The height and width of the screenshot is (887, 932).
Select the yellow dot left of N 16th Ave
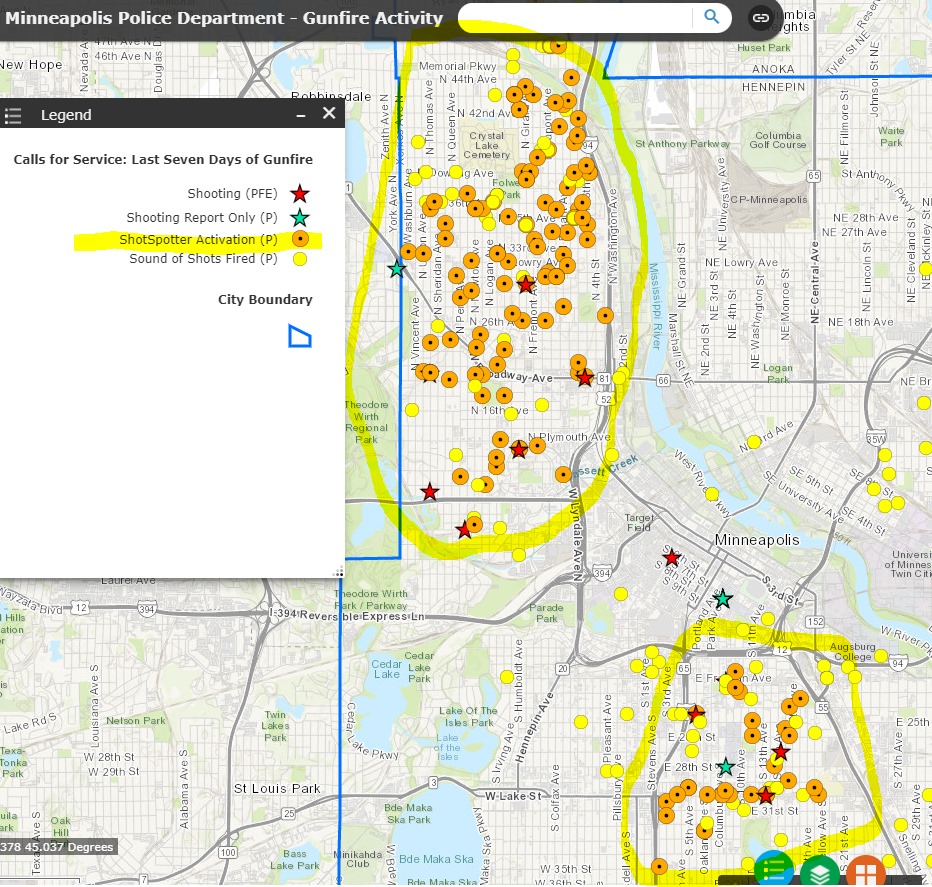[412, 410]
